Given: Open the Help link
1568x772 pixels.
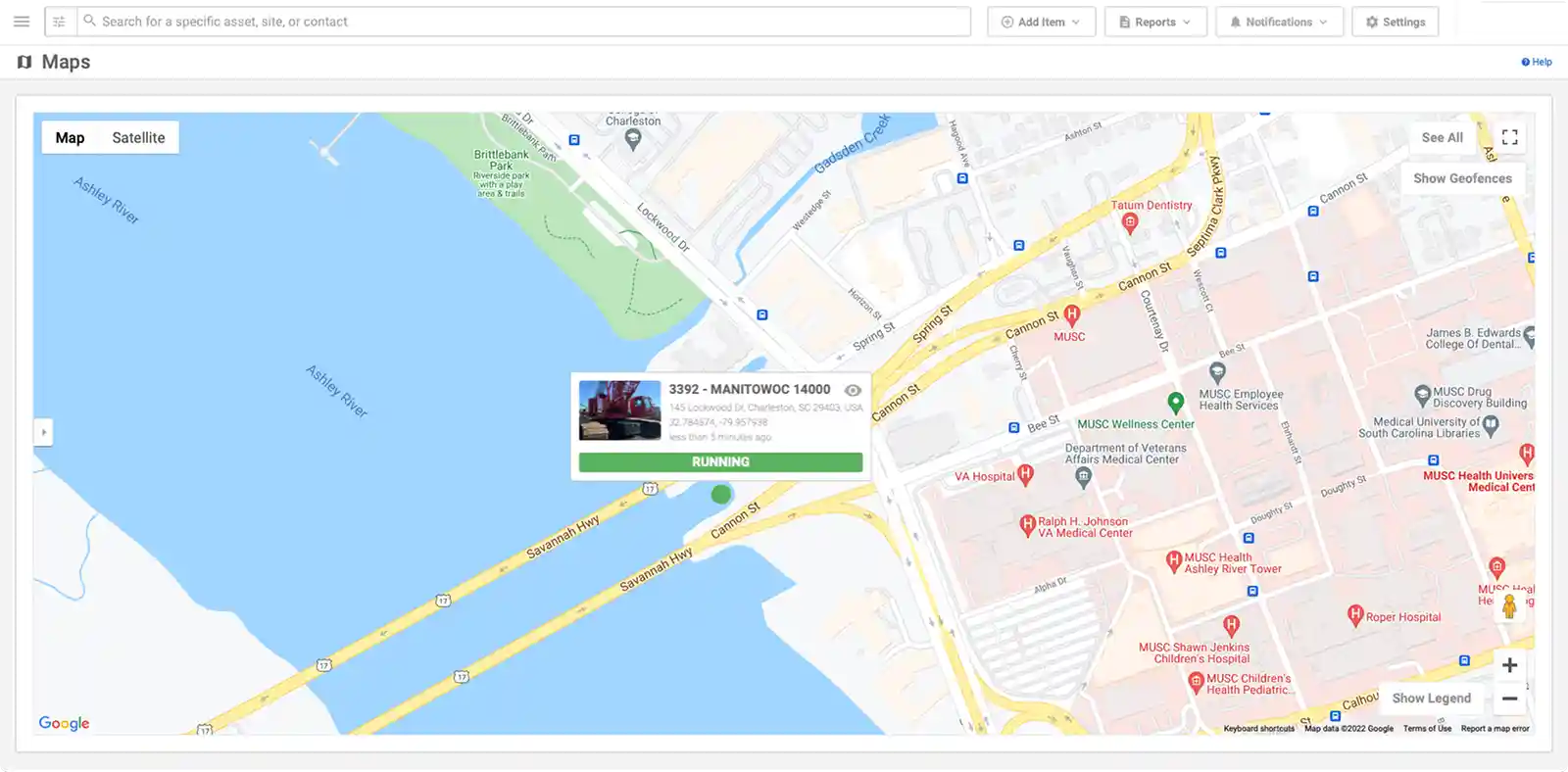Looking at the screenshot, I should coord(1537,62).
